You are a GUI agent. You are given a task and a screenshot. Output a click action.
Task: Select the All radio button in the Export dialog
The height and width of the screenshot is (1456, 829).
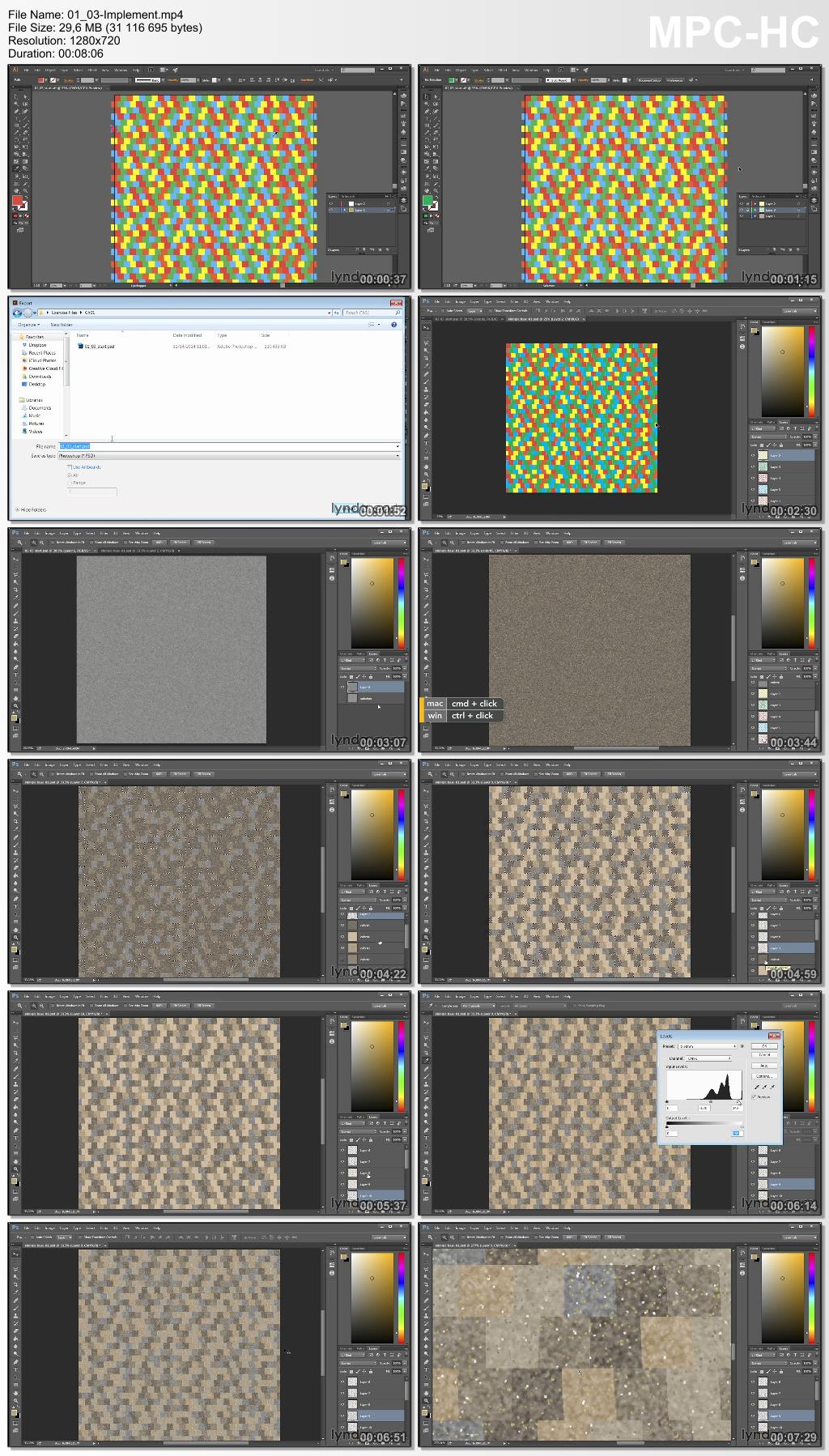point(70,475)
